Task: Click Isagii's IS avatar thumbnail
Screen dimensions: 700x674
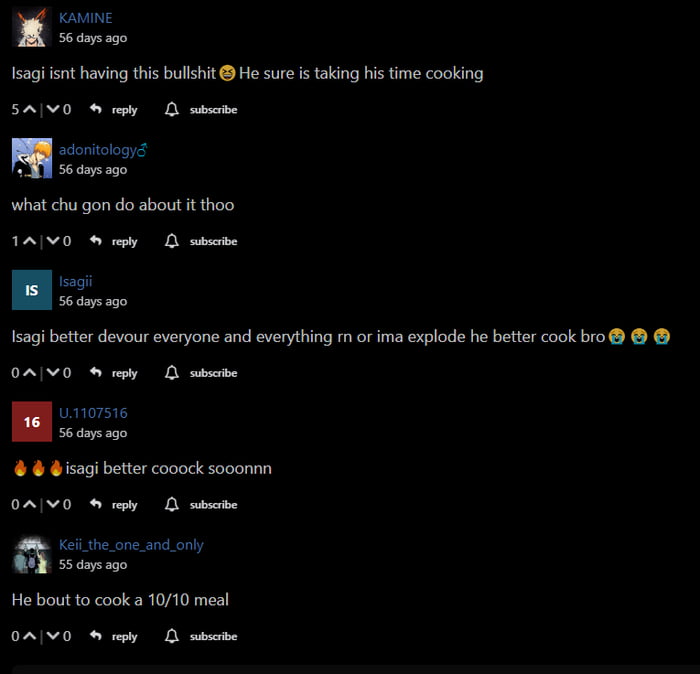Action: coord(32,290)
